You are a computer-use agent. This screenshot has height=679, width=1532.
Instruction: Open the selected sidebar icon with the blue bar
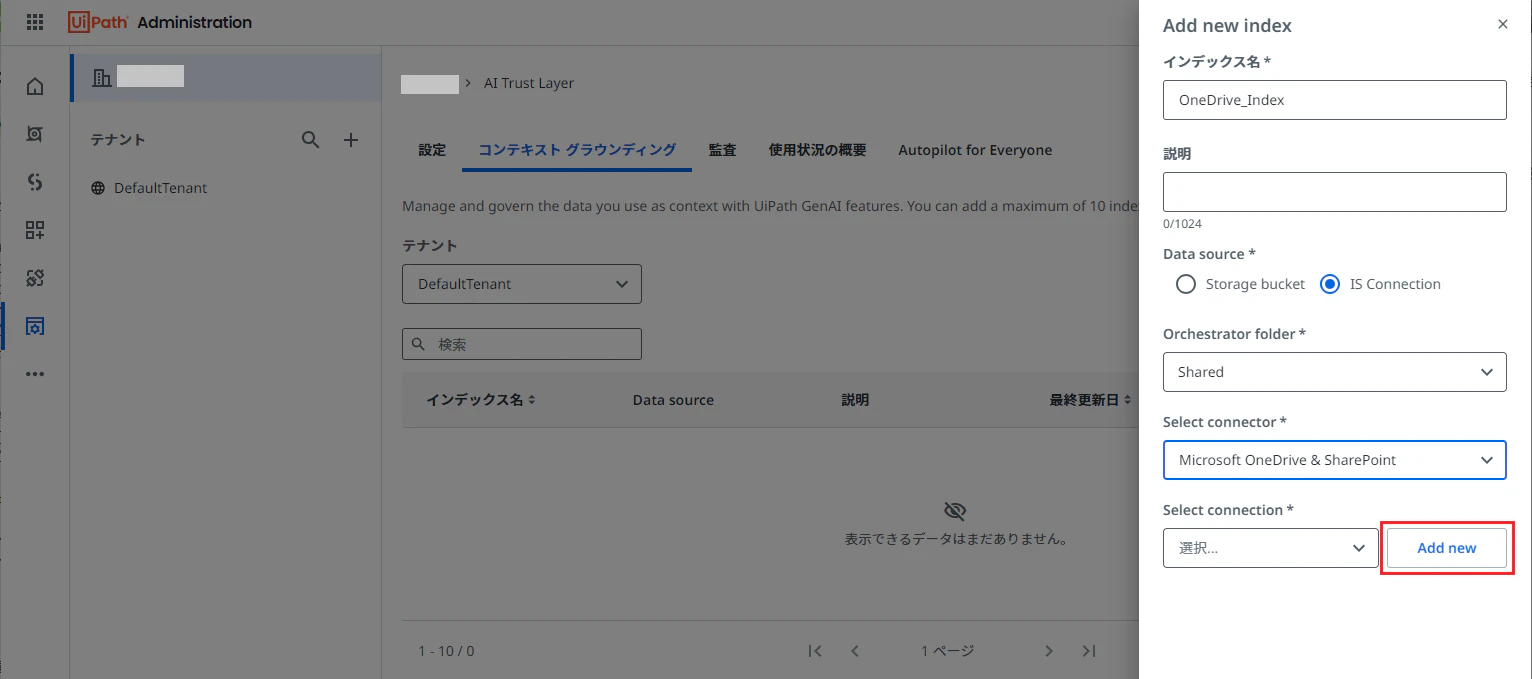[35, 326]
